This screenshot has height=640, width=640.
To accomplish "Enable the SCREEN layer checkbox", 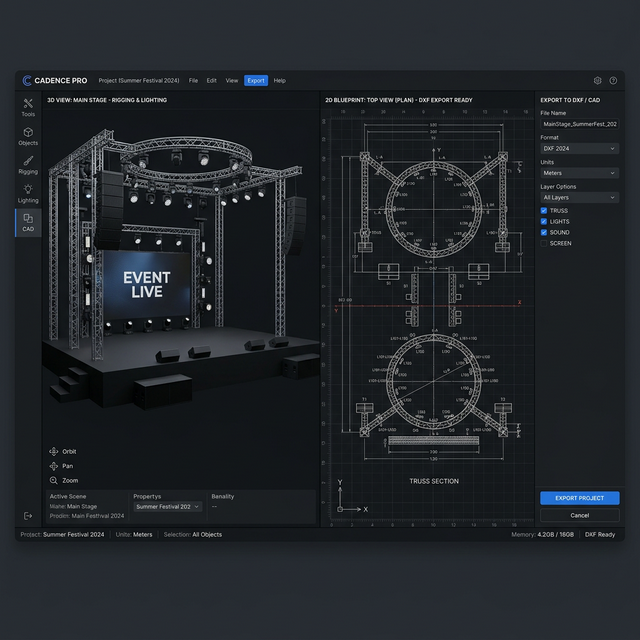I will 544,244.
